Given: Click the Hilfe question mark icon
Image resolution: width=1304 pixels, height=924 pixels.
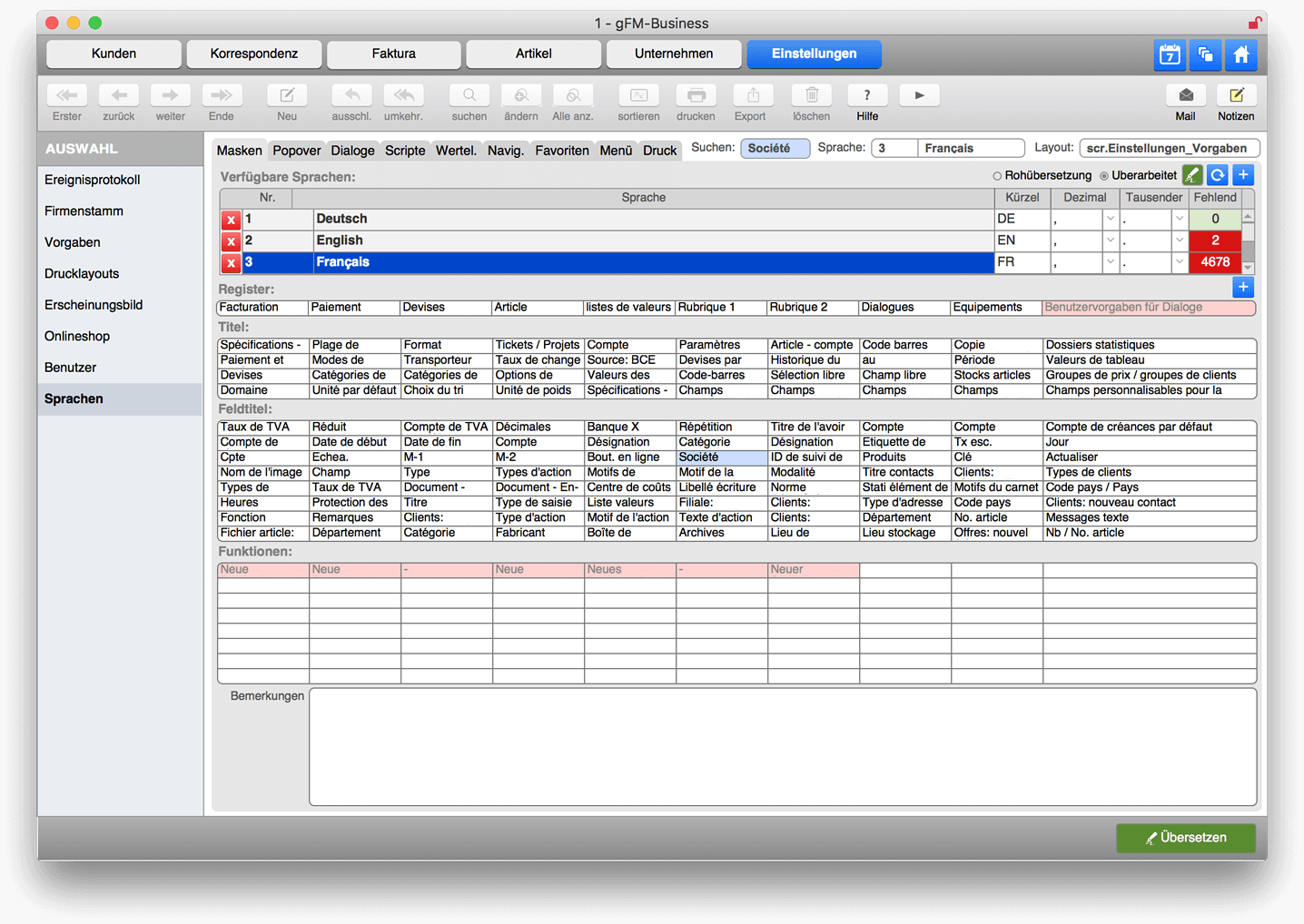Looking at the screenshot, I should (867, 95).
